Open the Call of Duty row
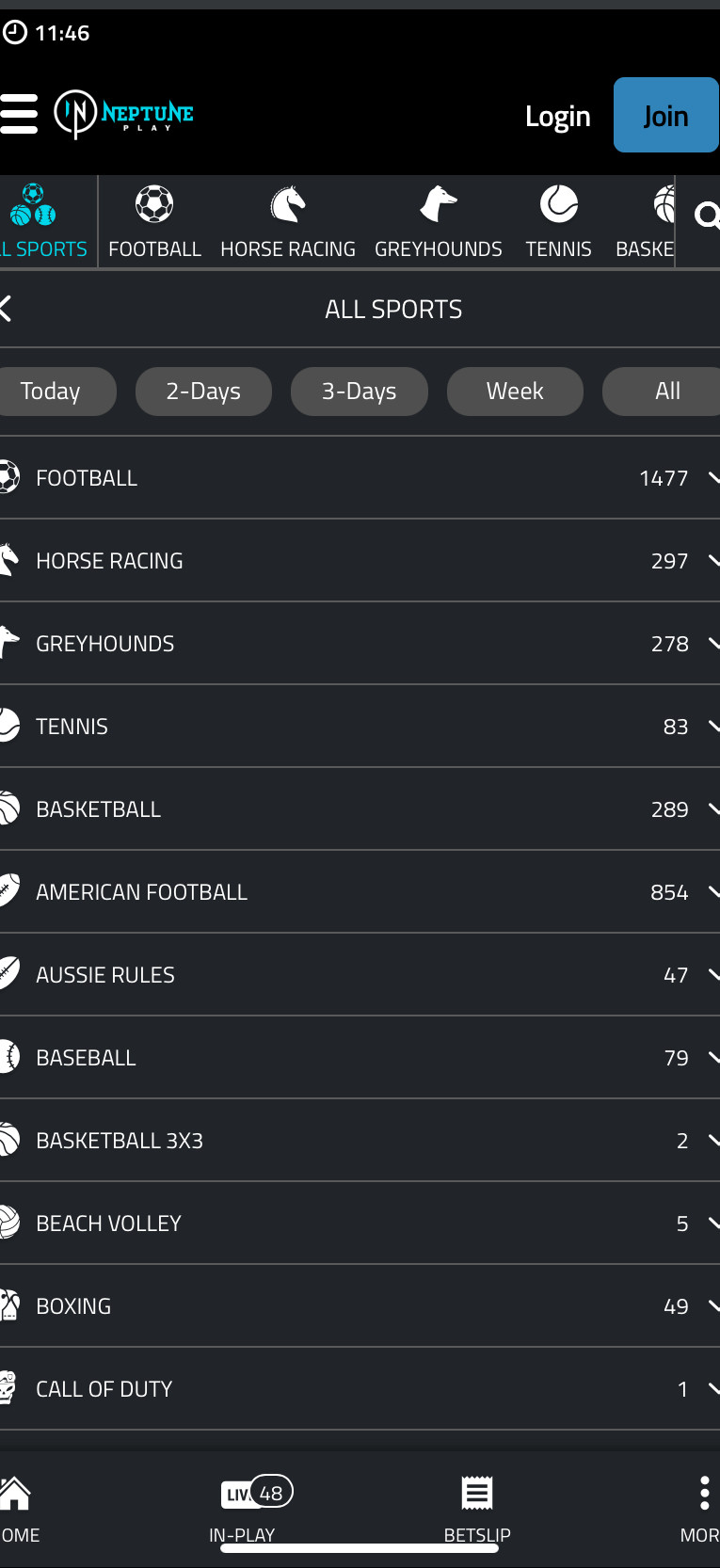The height and width of the screenshot is (1568, 720). tap(360, 1389)
